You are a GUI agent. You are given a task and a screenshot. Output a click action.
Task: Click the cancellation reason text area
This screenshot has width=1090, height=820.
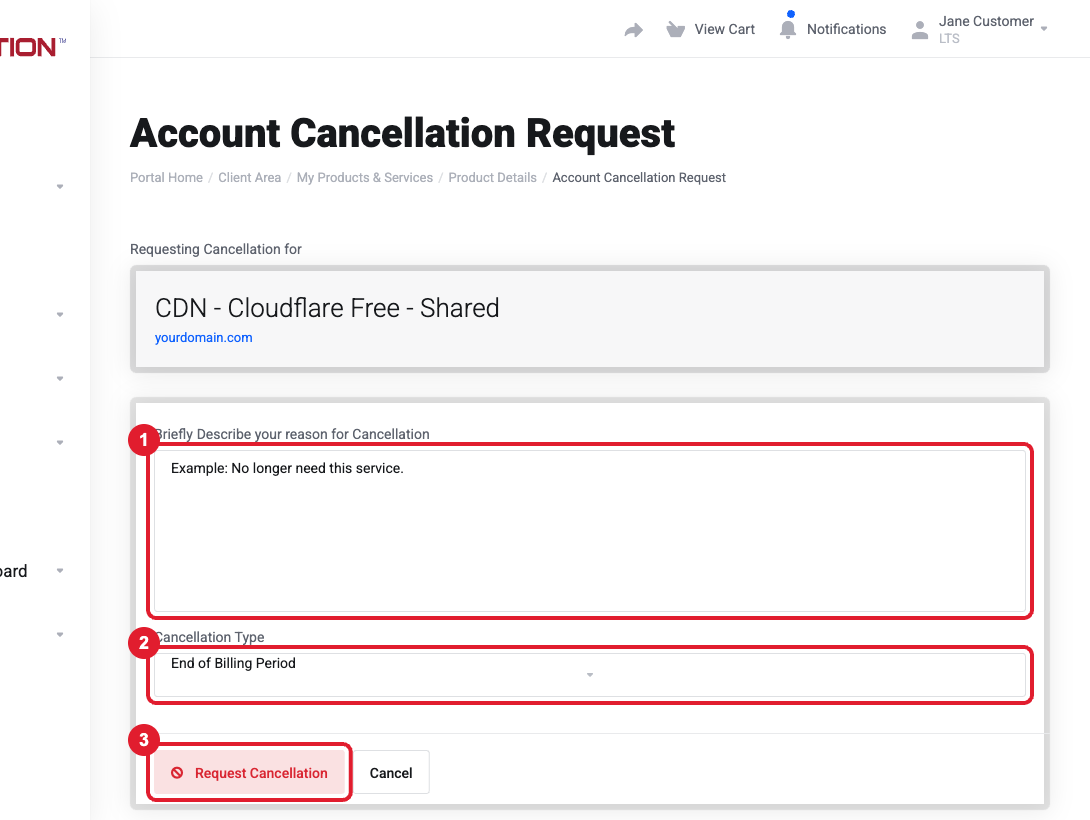589,531
